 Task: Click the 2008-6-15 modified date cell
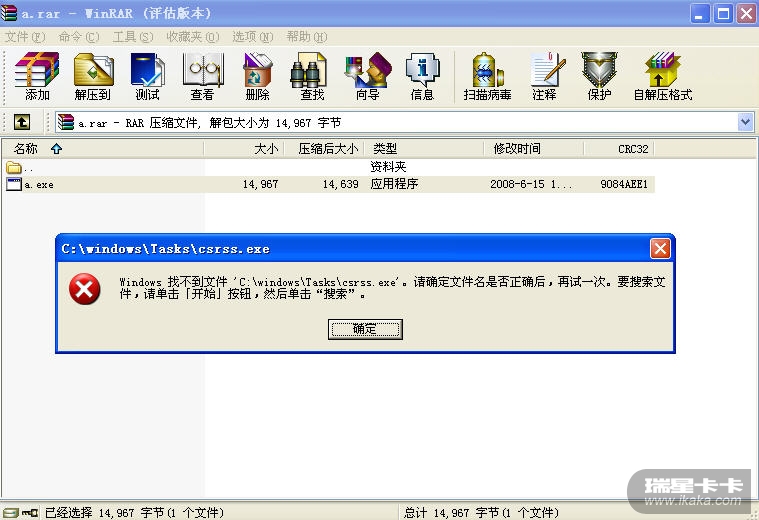[x=531, y=184]
